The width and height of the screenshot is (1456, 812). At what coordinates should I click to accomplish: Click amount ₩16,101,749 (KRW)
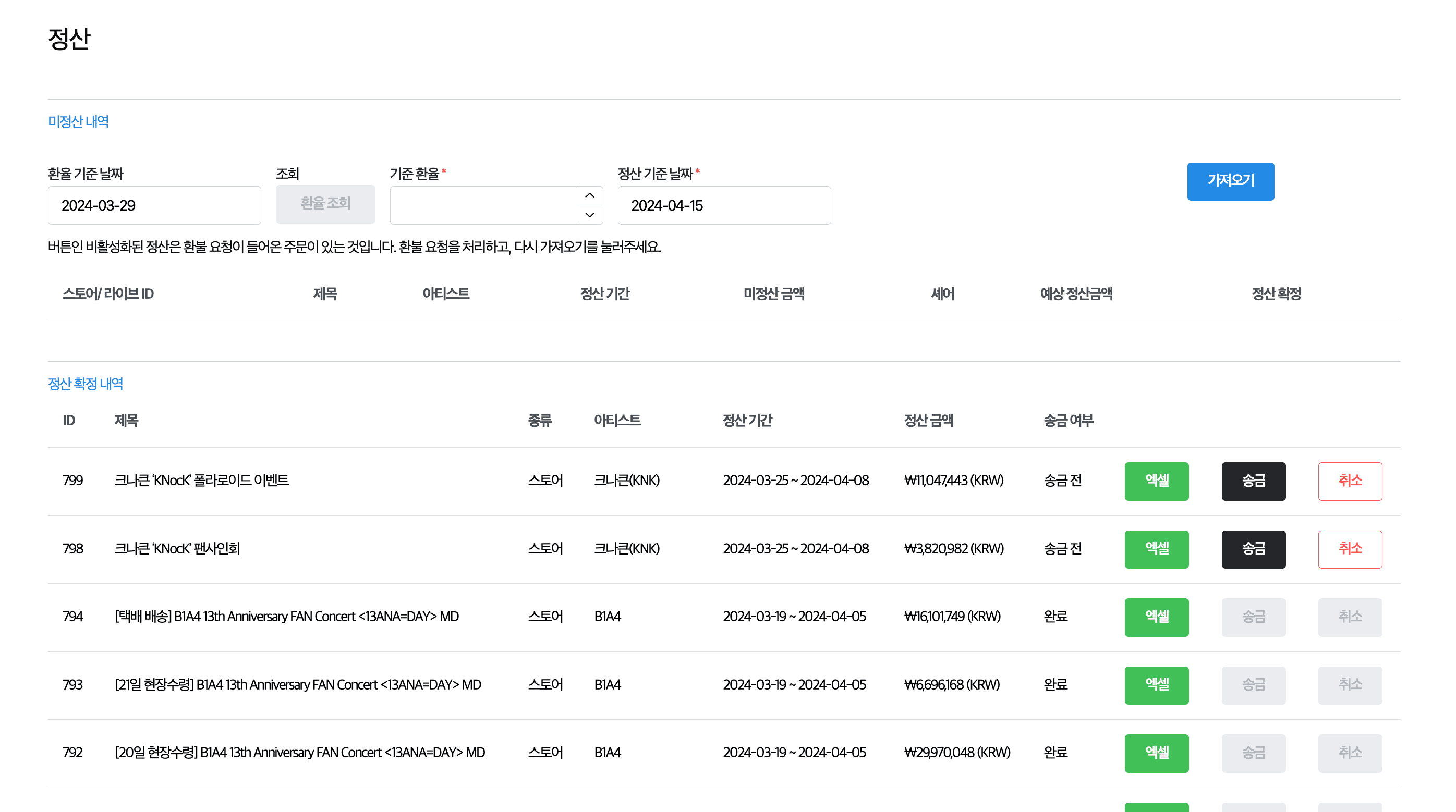(x=952, y=617)
